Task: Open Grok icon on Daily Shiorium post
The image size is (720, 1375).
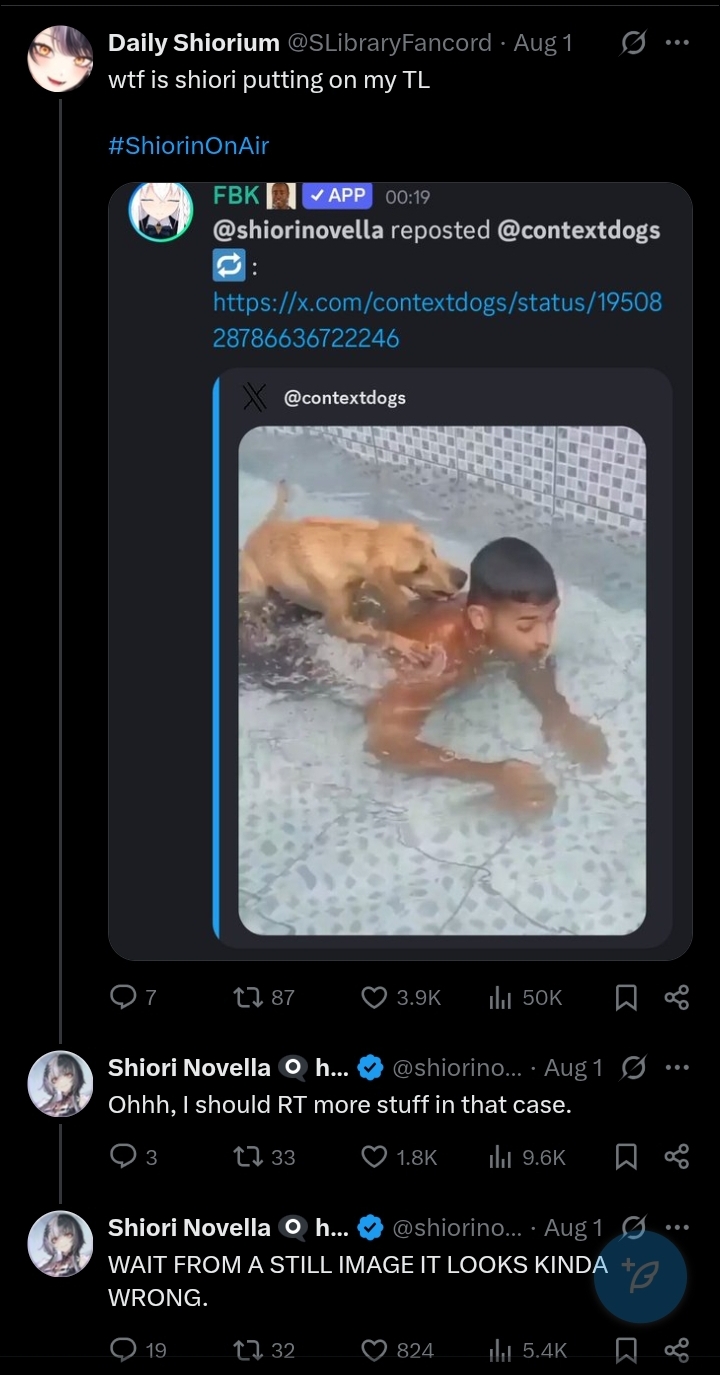Action: click(633, 43)
